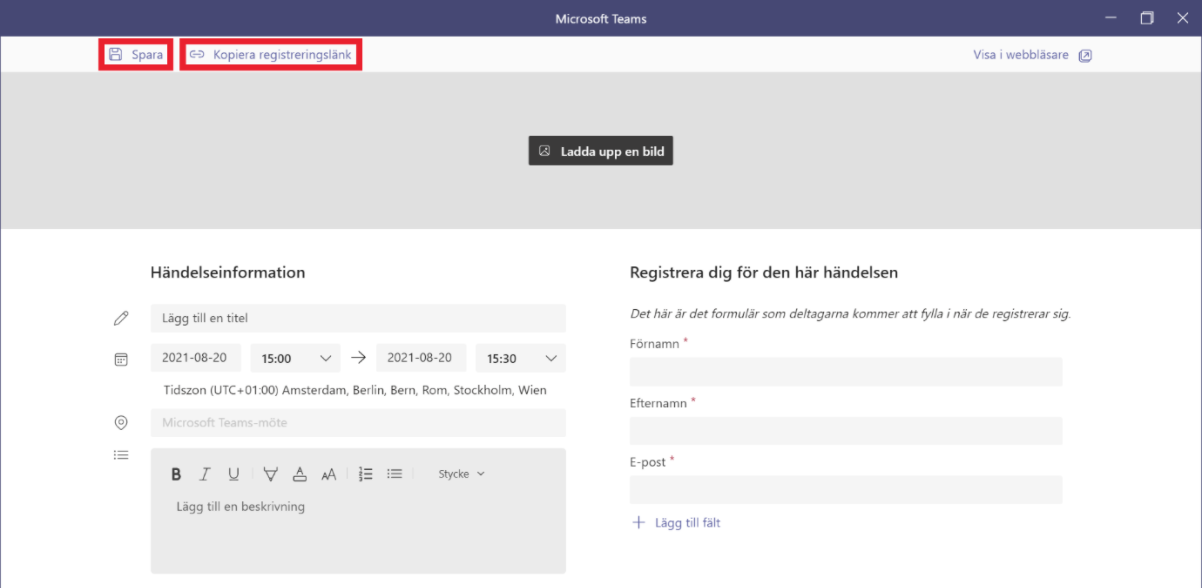Click 'Registrera dig för den här händelsen' heading

tap(764, 272)
